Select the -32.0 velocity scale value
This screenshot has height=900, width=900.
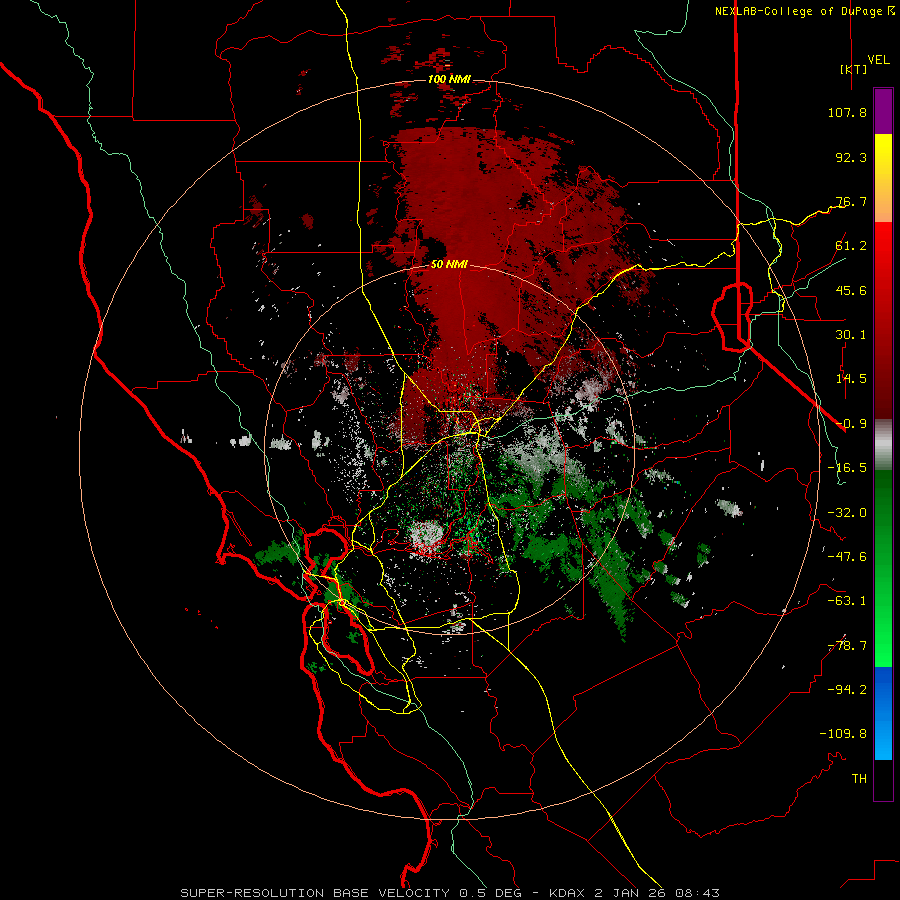847,513
